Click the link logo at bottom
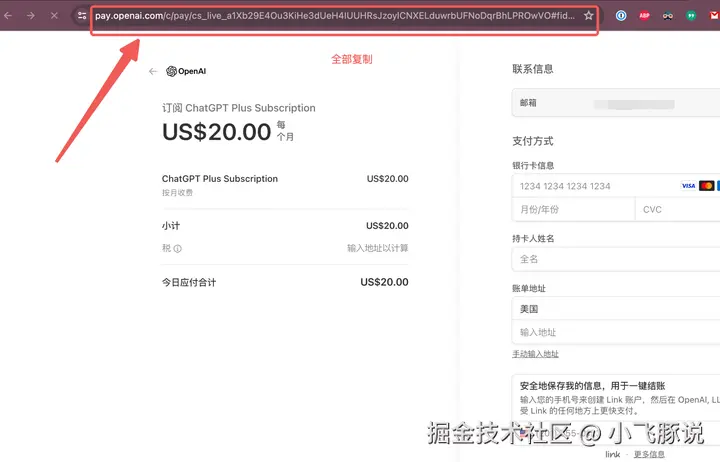 click(613, 454)
